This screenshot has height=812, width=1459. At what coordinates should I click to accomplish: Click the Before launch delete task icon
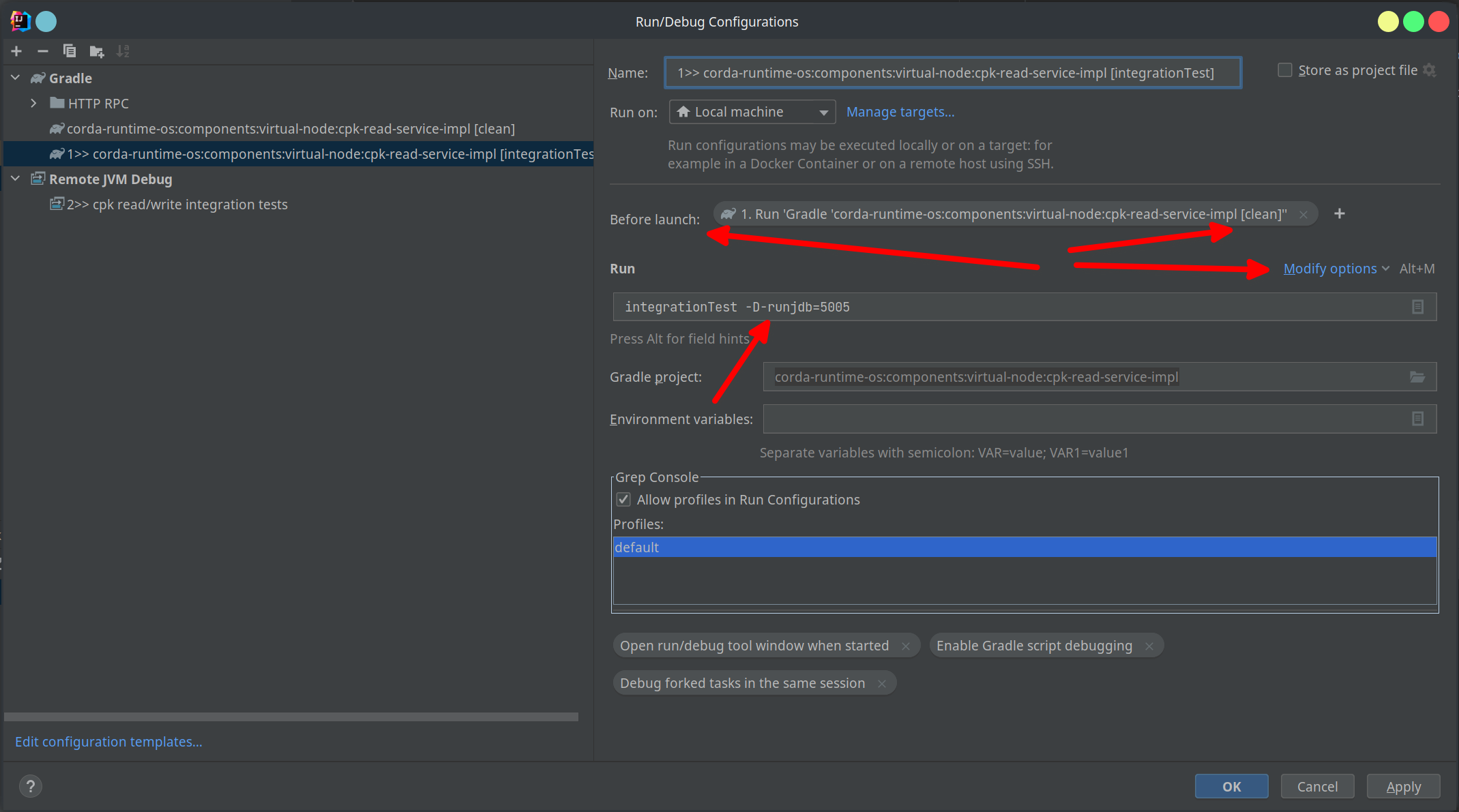[x=1303, y=213]
